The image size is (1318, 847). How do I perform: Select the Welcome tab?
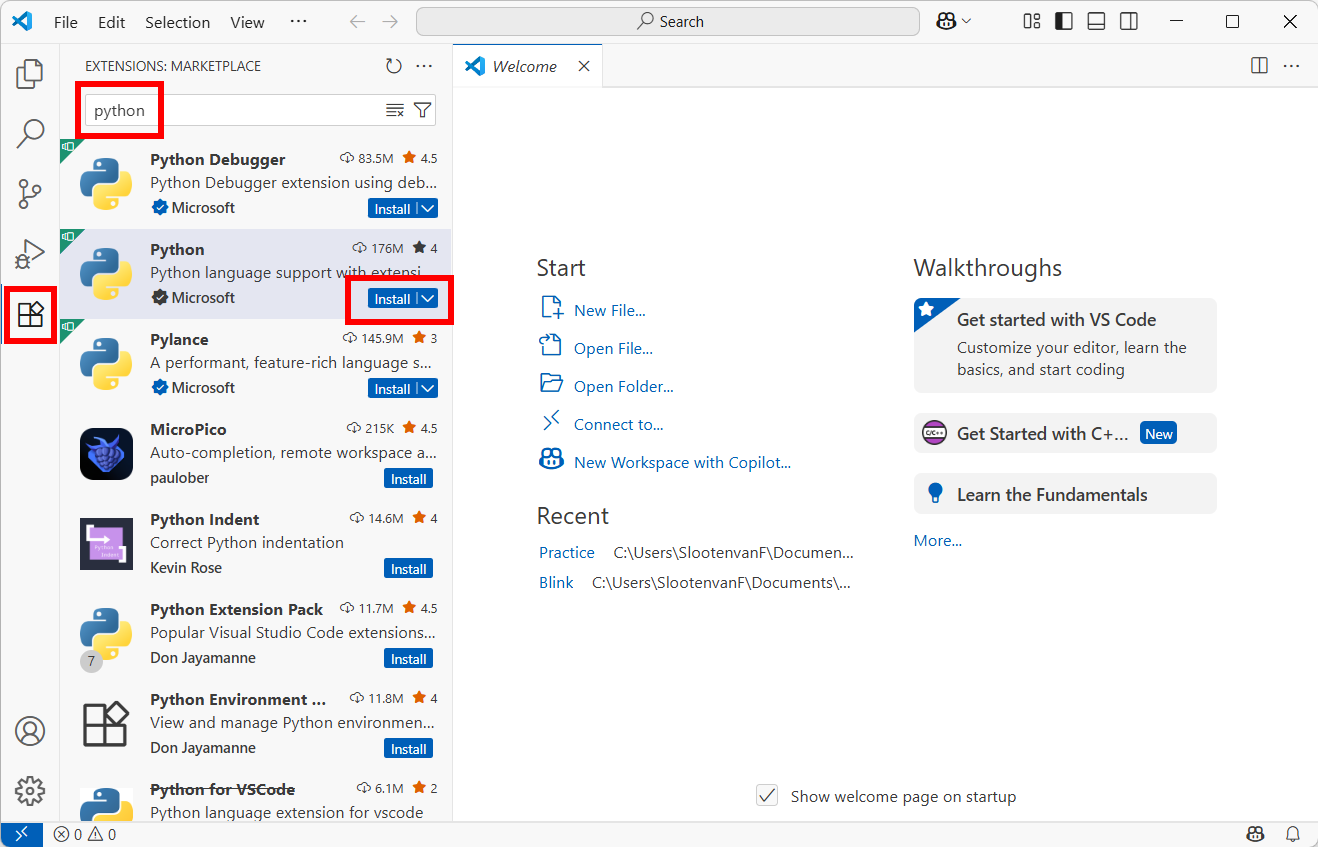point(527,66)
